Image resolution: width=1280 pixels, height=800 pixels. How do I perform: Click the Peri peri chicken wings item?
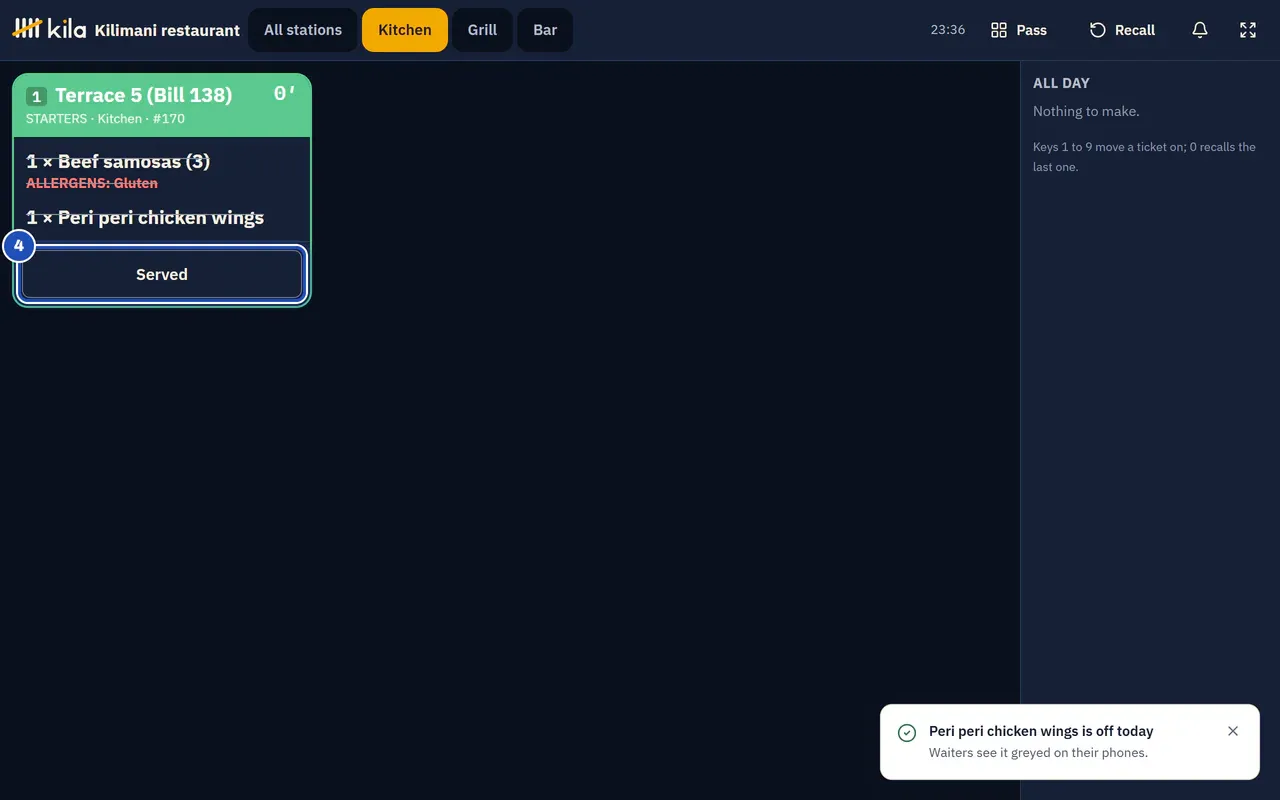145,217
